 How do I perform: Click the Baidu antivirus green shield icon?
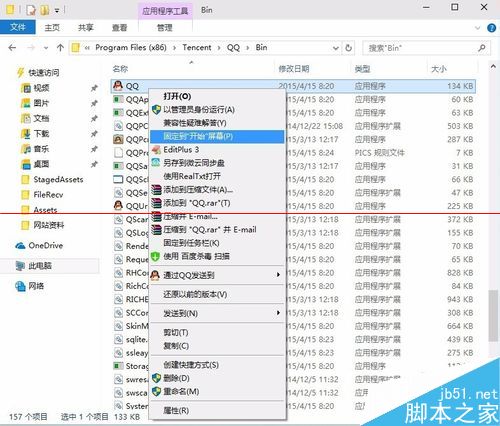click(156, 256)
